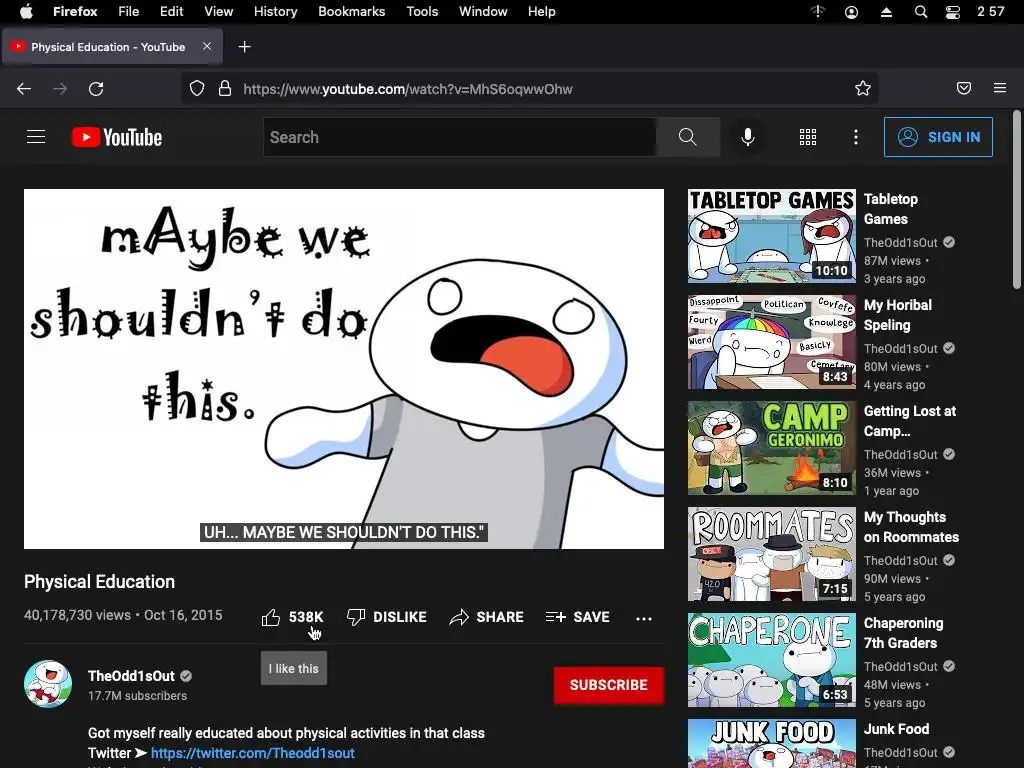Save page to Pocket icon
The image size is (1024, 768).
coord(964,88)
